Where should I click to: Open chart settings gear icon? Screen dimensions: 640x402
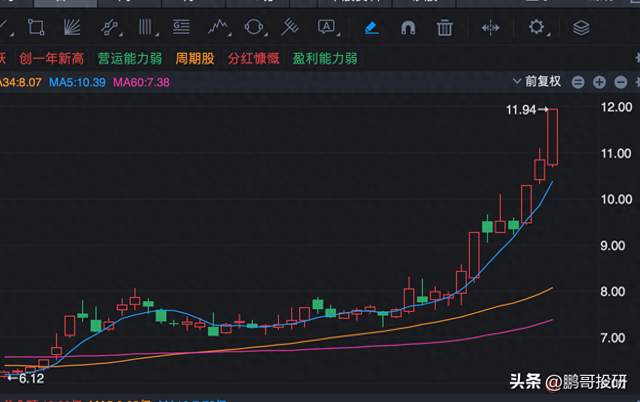tap(538, 27)
